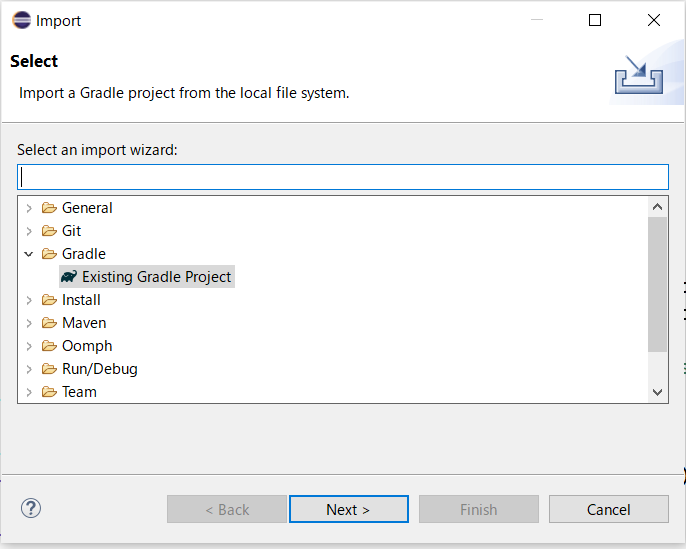686x549 pixels.
Task: Select the Maven tree label
Action: (x=84, y=323)
